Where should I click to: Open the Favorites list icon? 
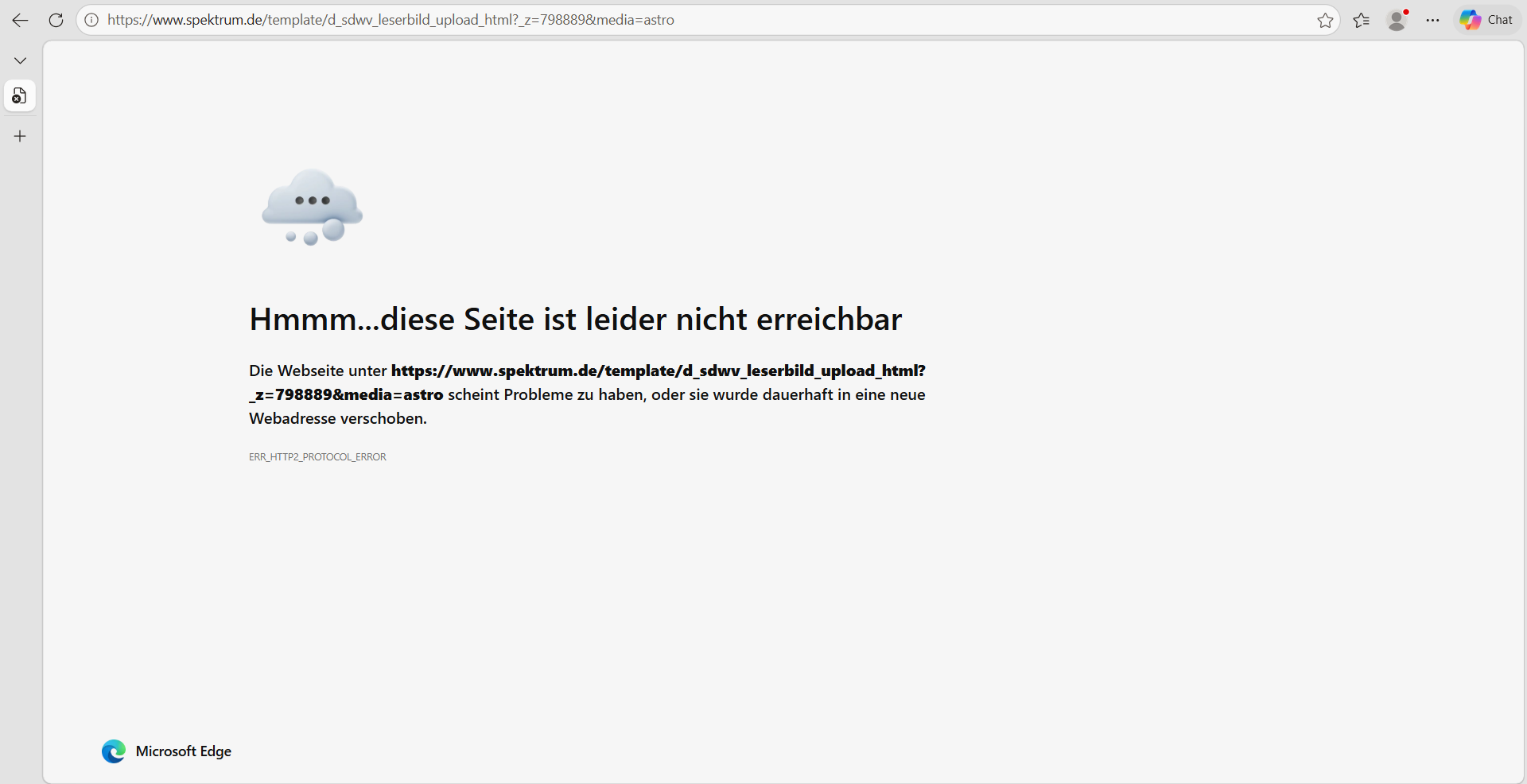click(x=1362, y=20)
